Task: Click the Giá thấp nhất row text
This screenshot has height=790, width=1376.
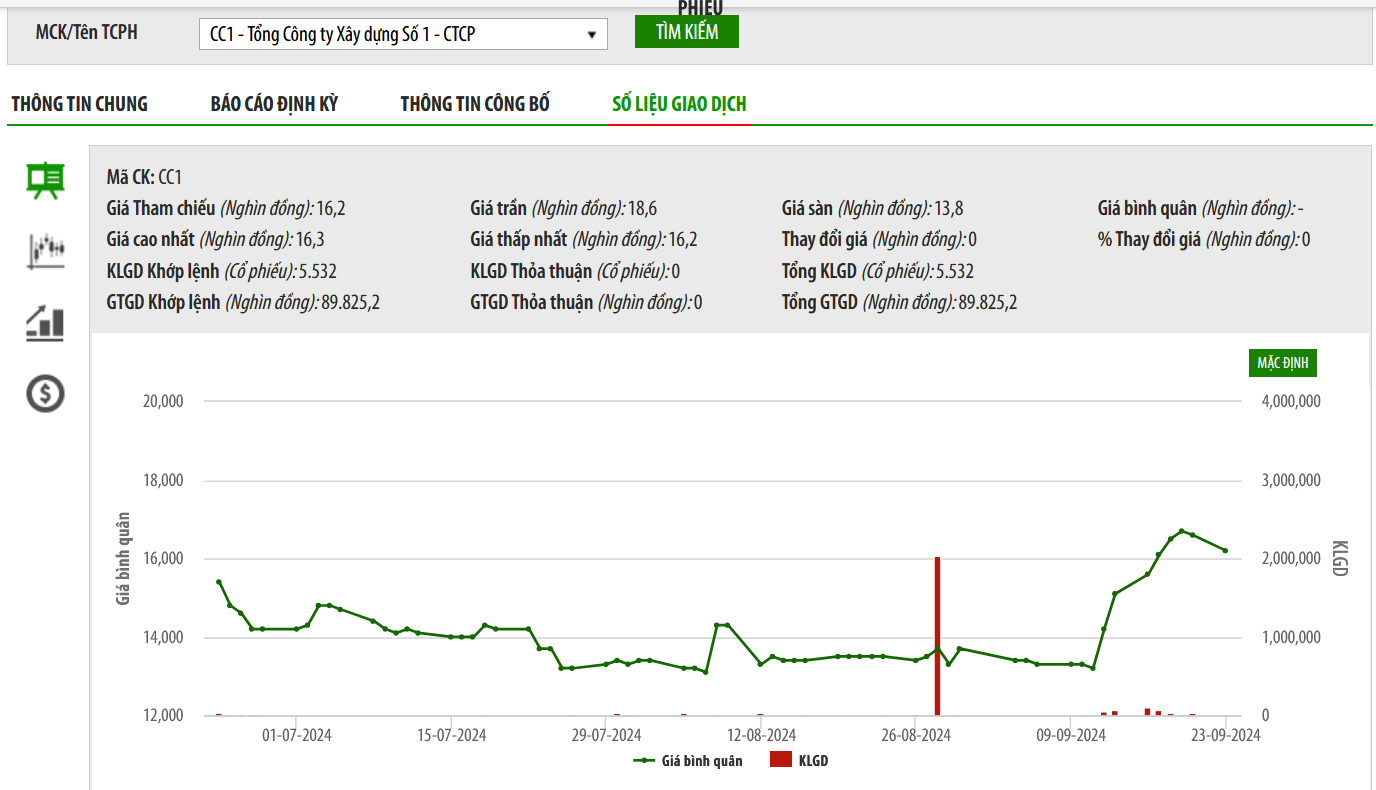Action: point(584,239)
